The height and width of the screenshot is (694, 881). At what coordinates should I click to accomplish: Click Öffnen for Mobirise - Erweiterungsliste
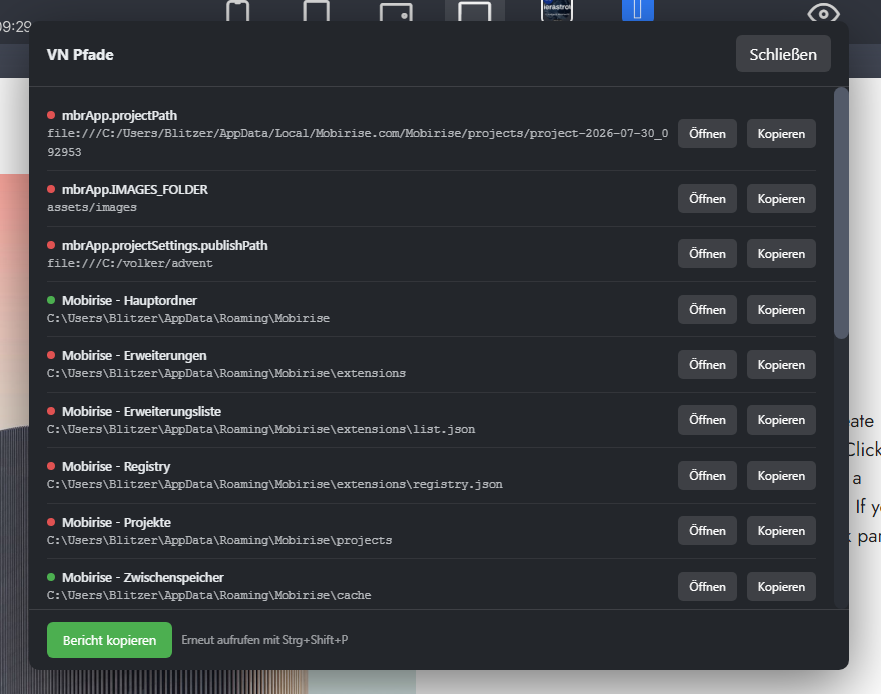707,420
